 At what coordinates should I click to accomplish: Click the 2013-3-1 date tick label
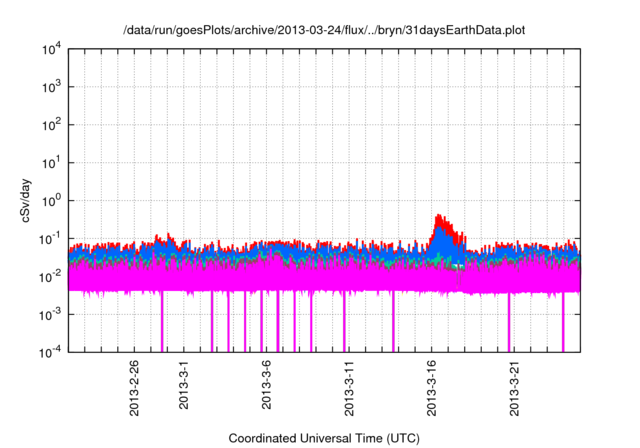[x=184, y=384]
